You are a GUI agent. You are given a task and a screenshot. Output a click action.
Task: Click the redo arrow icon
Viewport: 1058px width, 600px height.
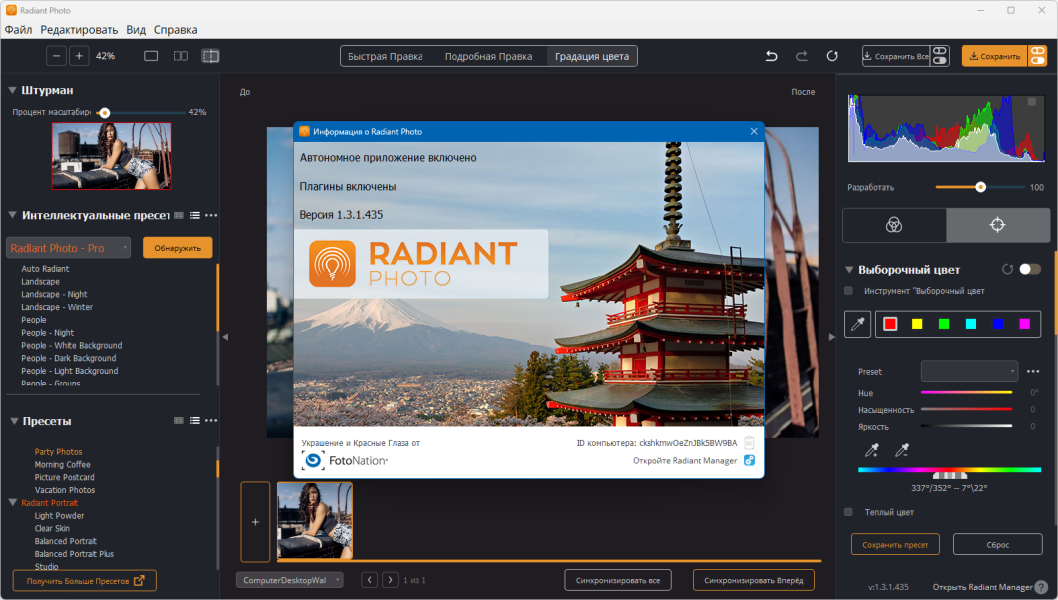[x=802, y=56]
